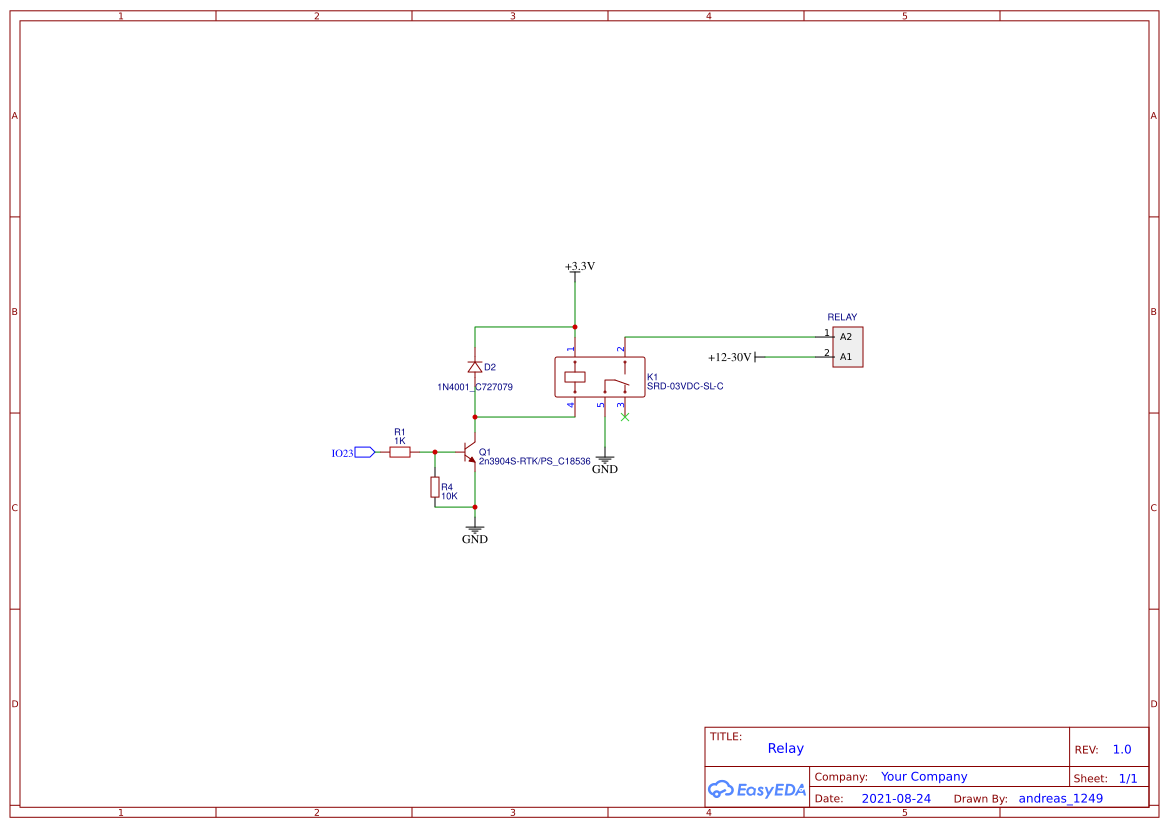The width and height of the screenshot is (1169, 828).
Task: Click the Drawn By name andreas_1249
Action: (x=1059, y=798)
